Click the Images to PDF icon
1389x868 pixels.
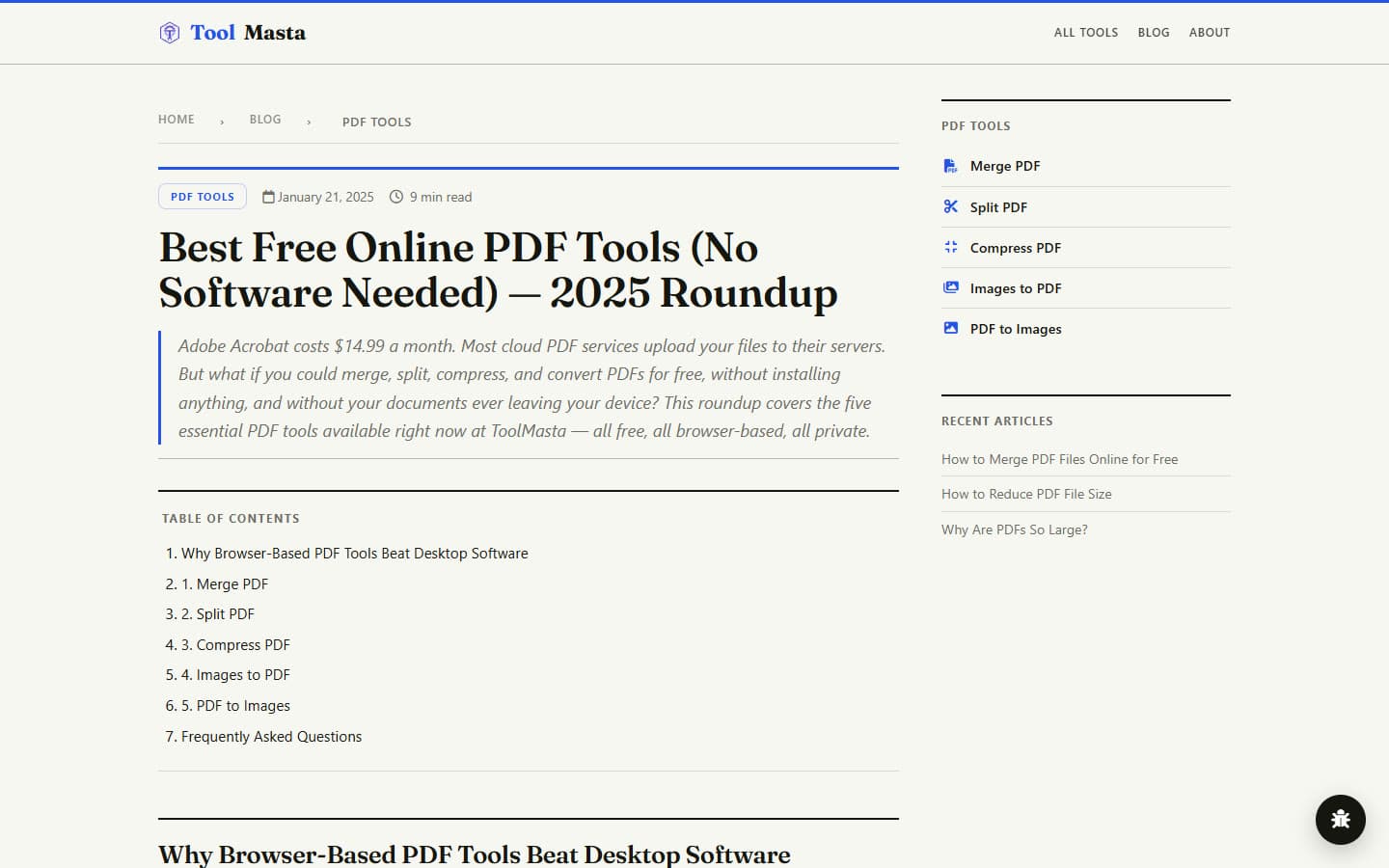950,287
